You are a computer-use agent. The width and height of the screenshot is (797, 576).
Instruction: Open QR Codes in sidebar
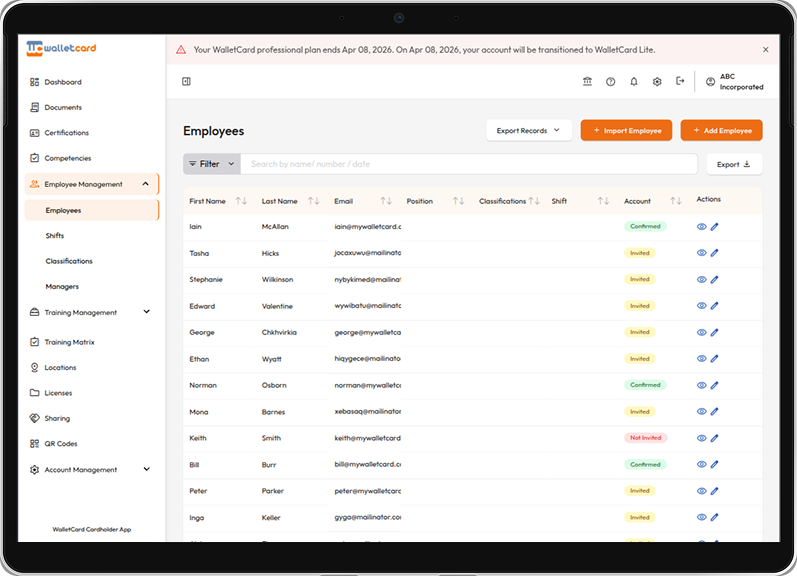pos(54,444)
